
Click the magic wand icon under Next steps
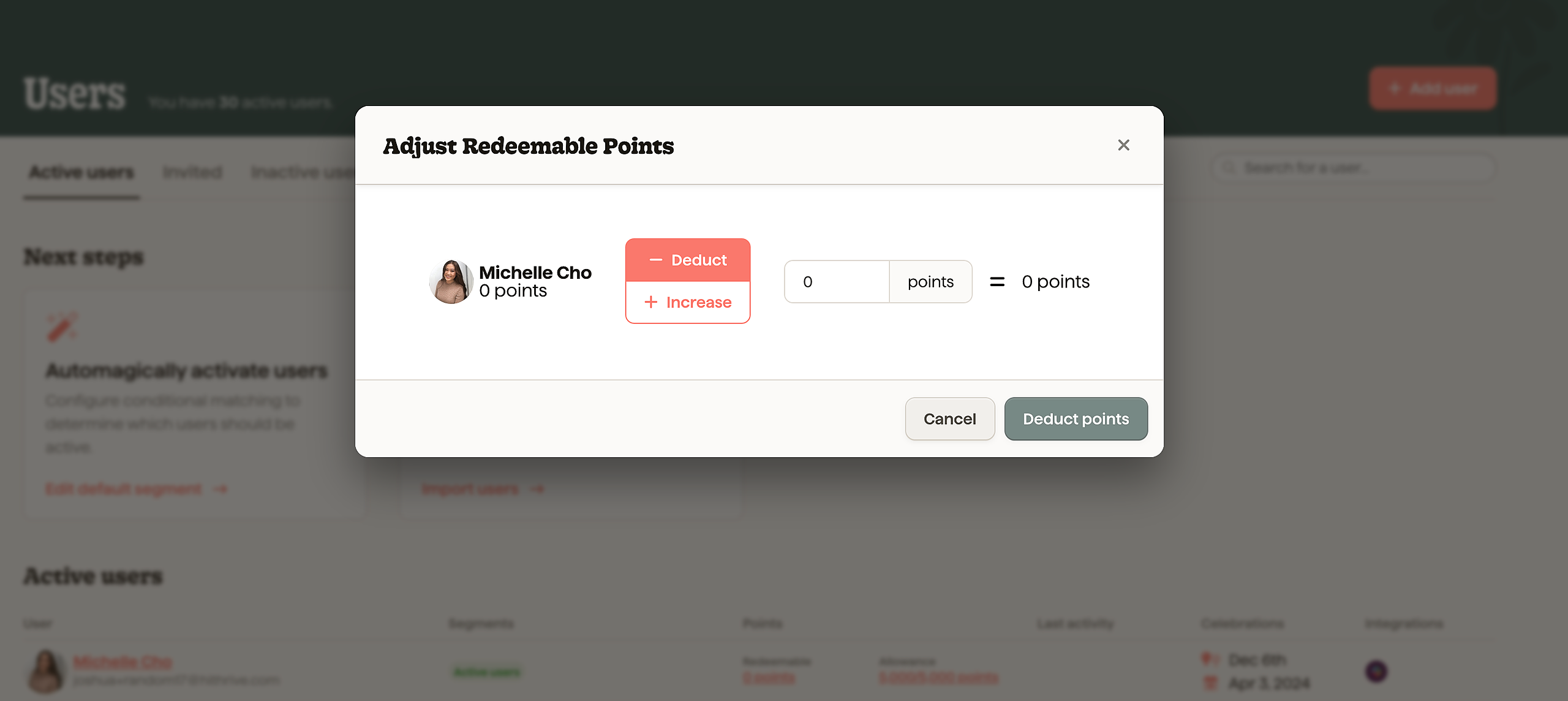tap(62, 327)
